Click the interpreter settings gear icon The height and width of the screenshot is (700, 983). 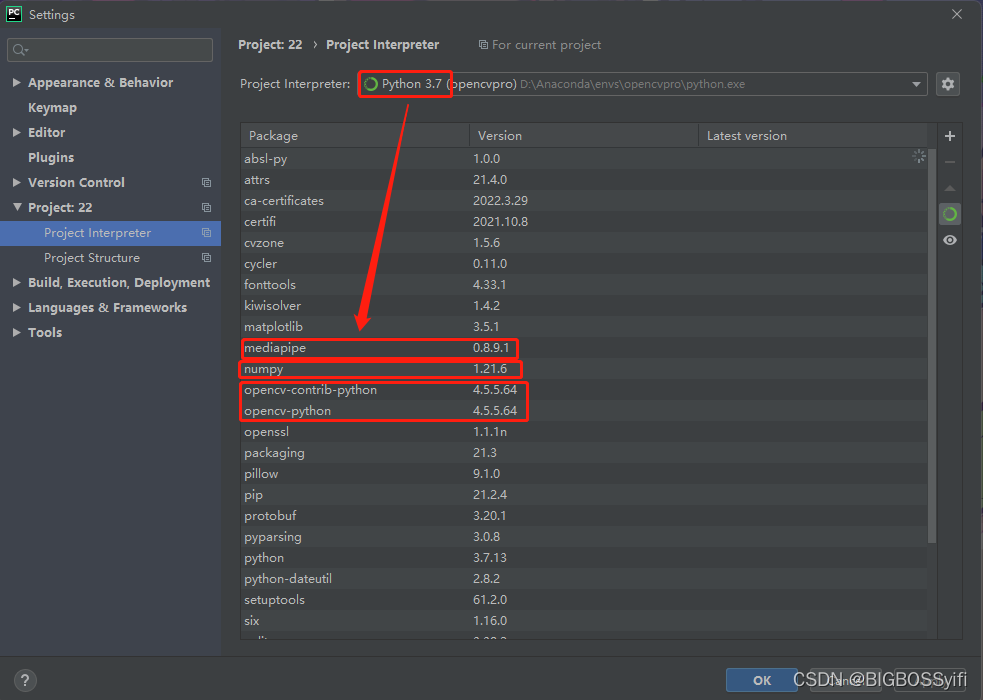[947, 84]
